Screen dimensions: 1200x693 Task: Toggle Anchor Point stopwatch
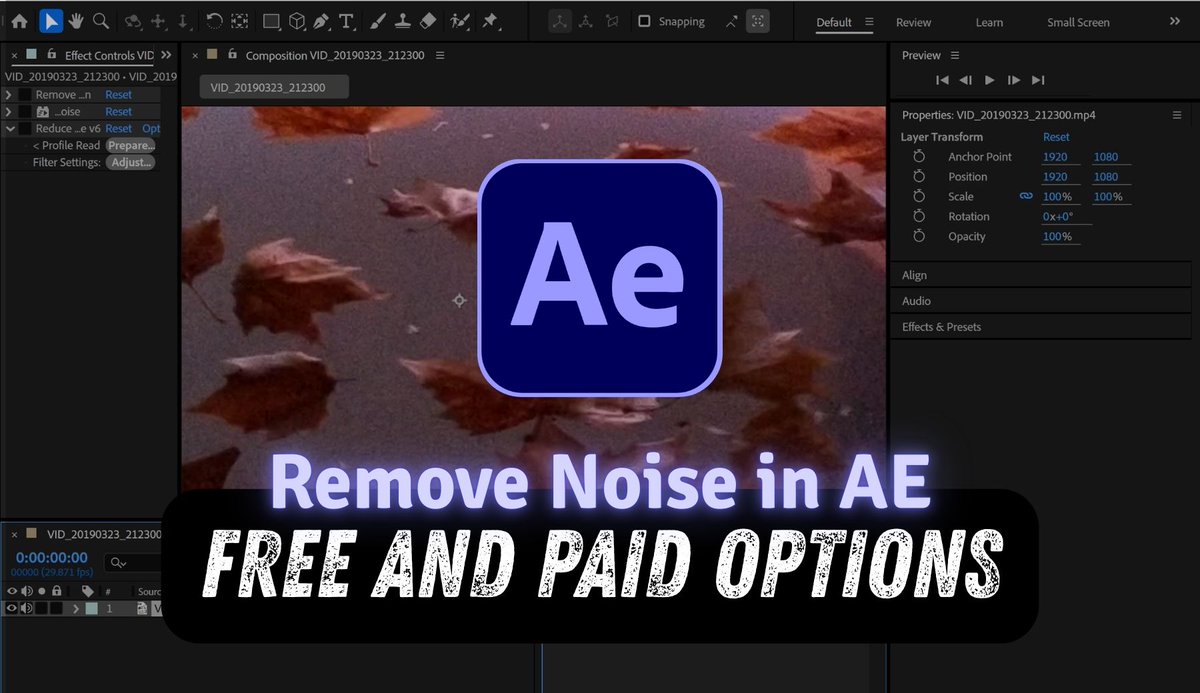(x=919, y=157)
